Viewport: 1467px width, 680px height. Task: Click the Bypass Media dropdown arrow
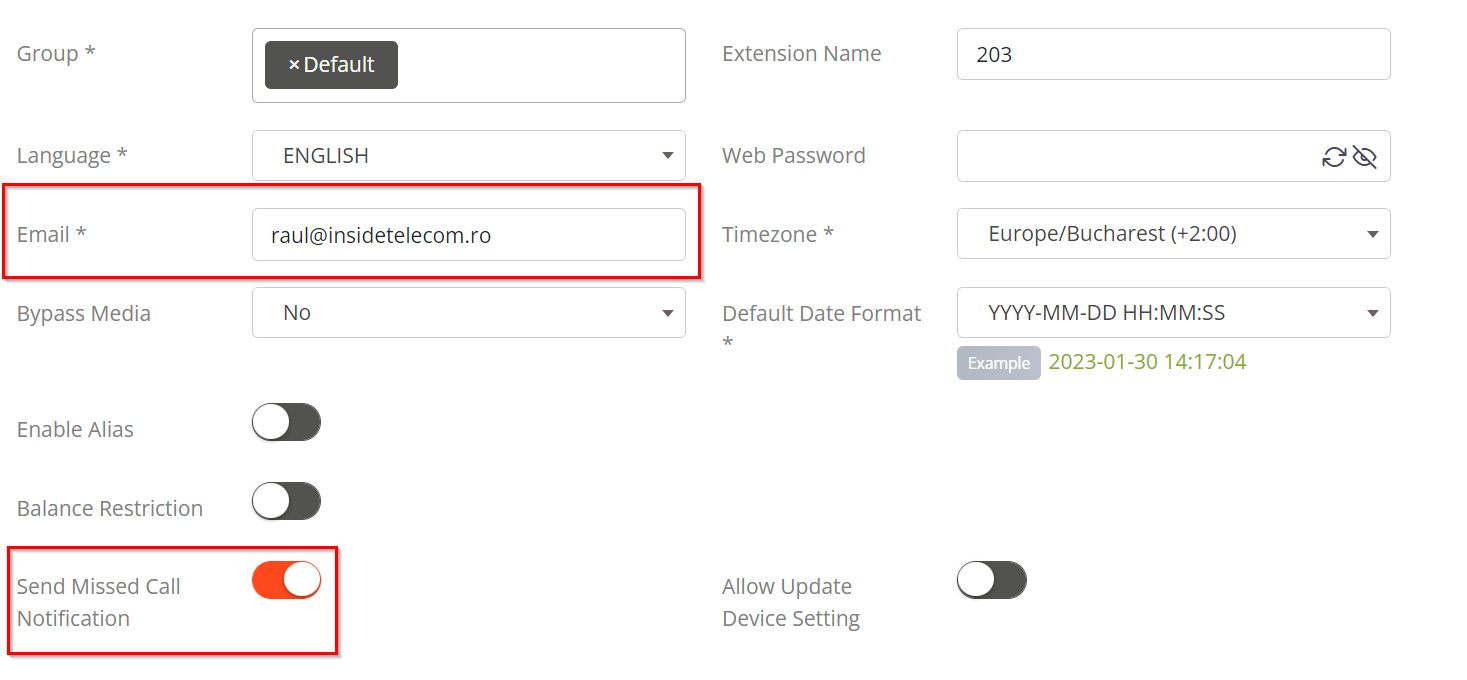point(667,313)
